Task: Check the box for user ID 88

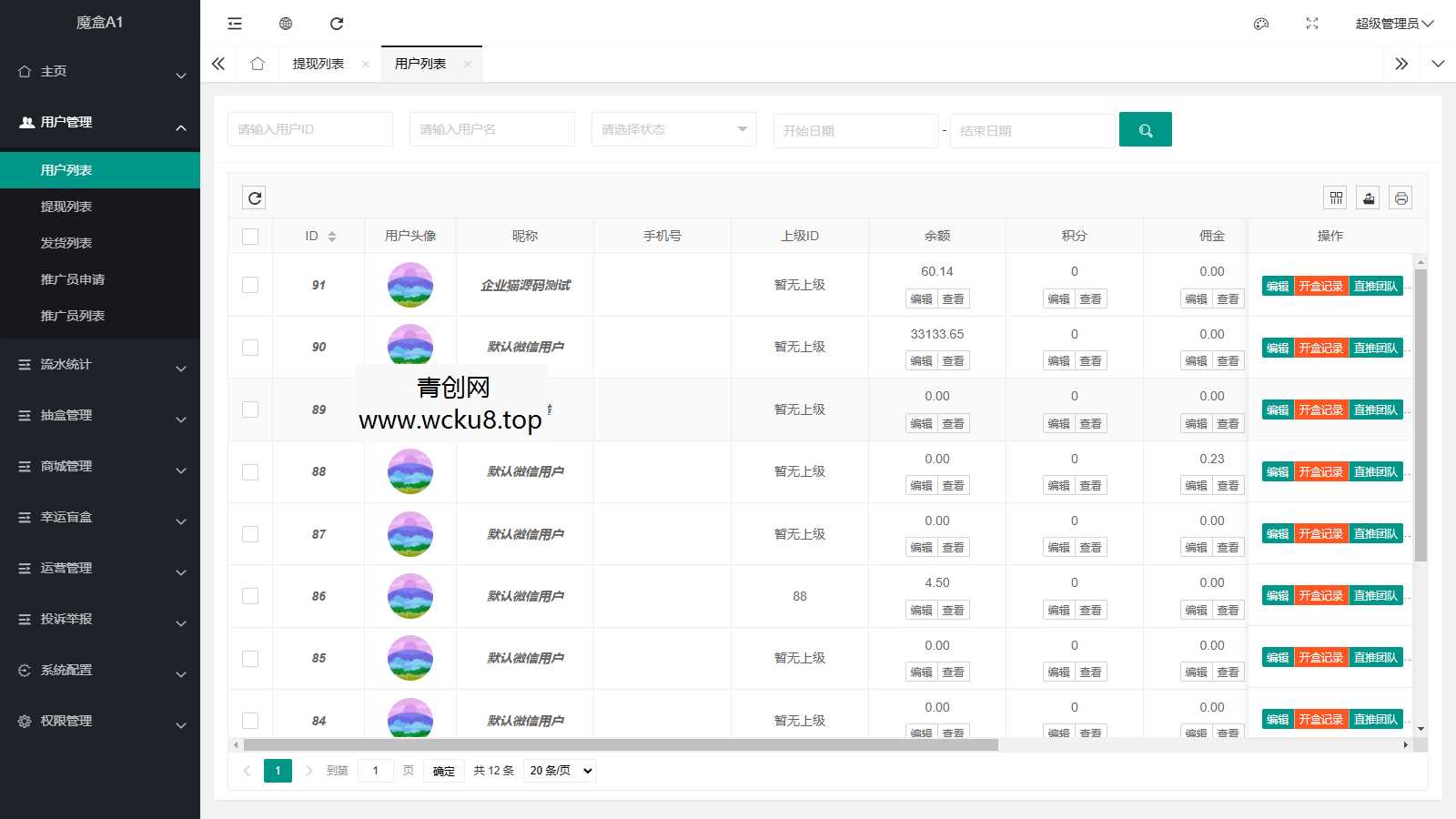Action: 250,471
